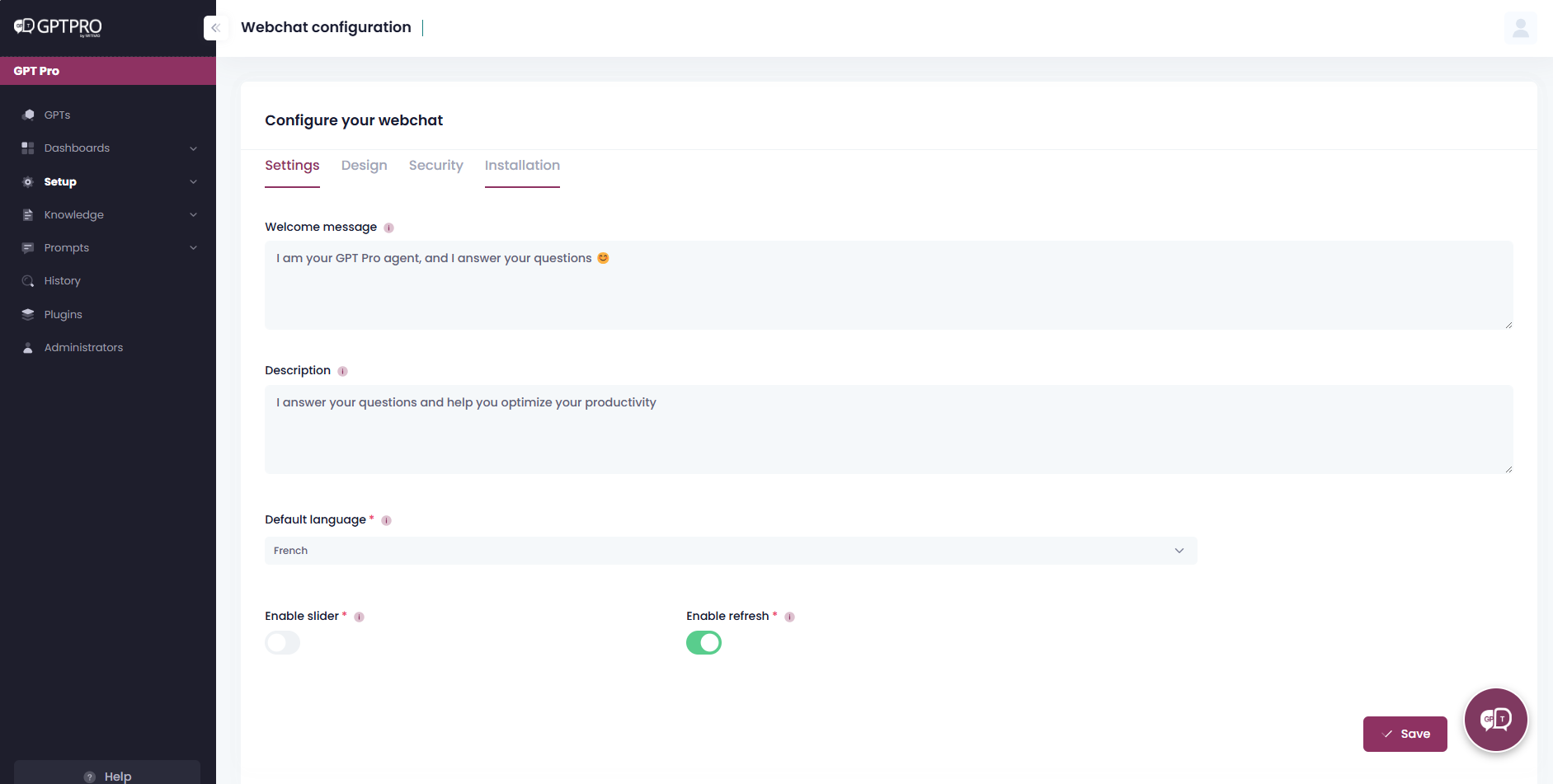The width and height of the screenshot is (1553, 784).
Task: Switch to the Design tab
Action: pos(364,165)
